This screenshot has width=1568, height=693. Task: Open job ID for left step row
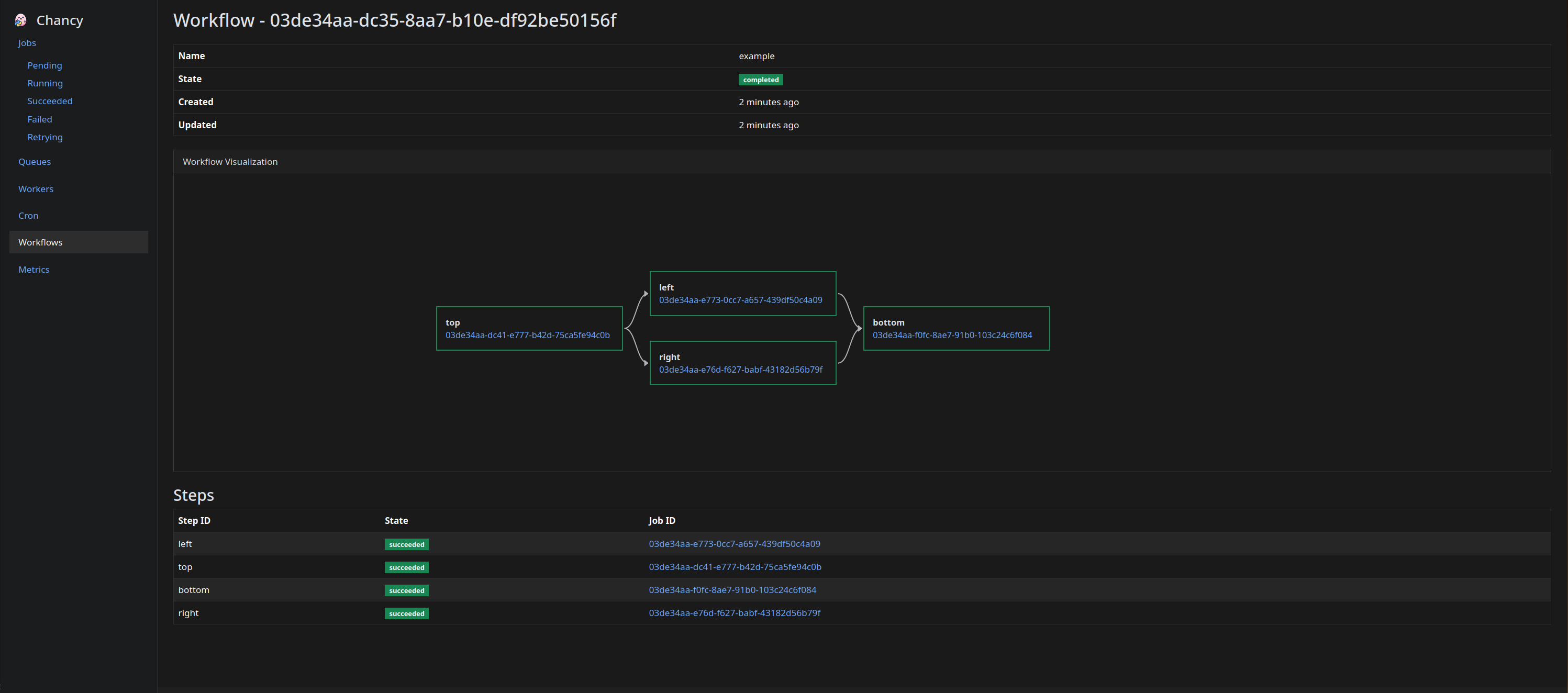[x=734, y=544]
